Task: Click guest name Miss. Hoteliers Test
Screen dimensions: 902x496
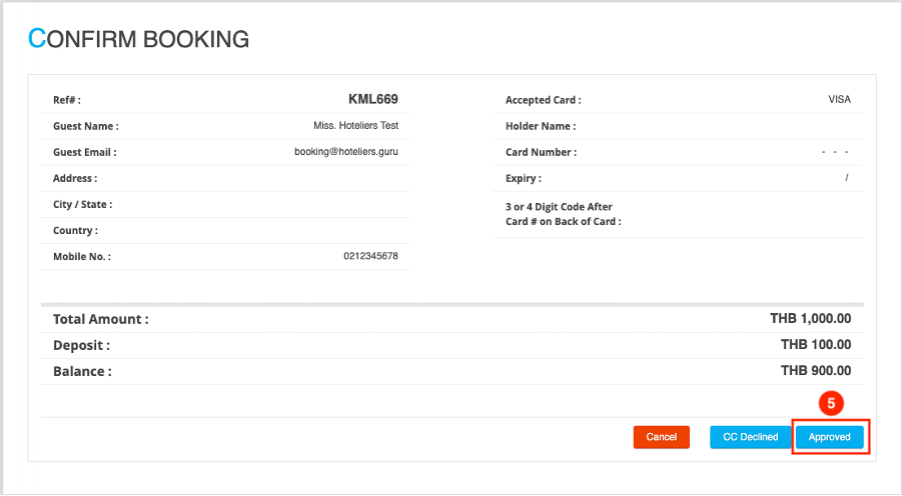Action: click(x=362, y=126)
